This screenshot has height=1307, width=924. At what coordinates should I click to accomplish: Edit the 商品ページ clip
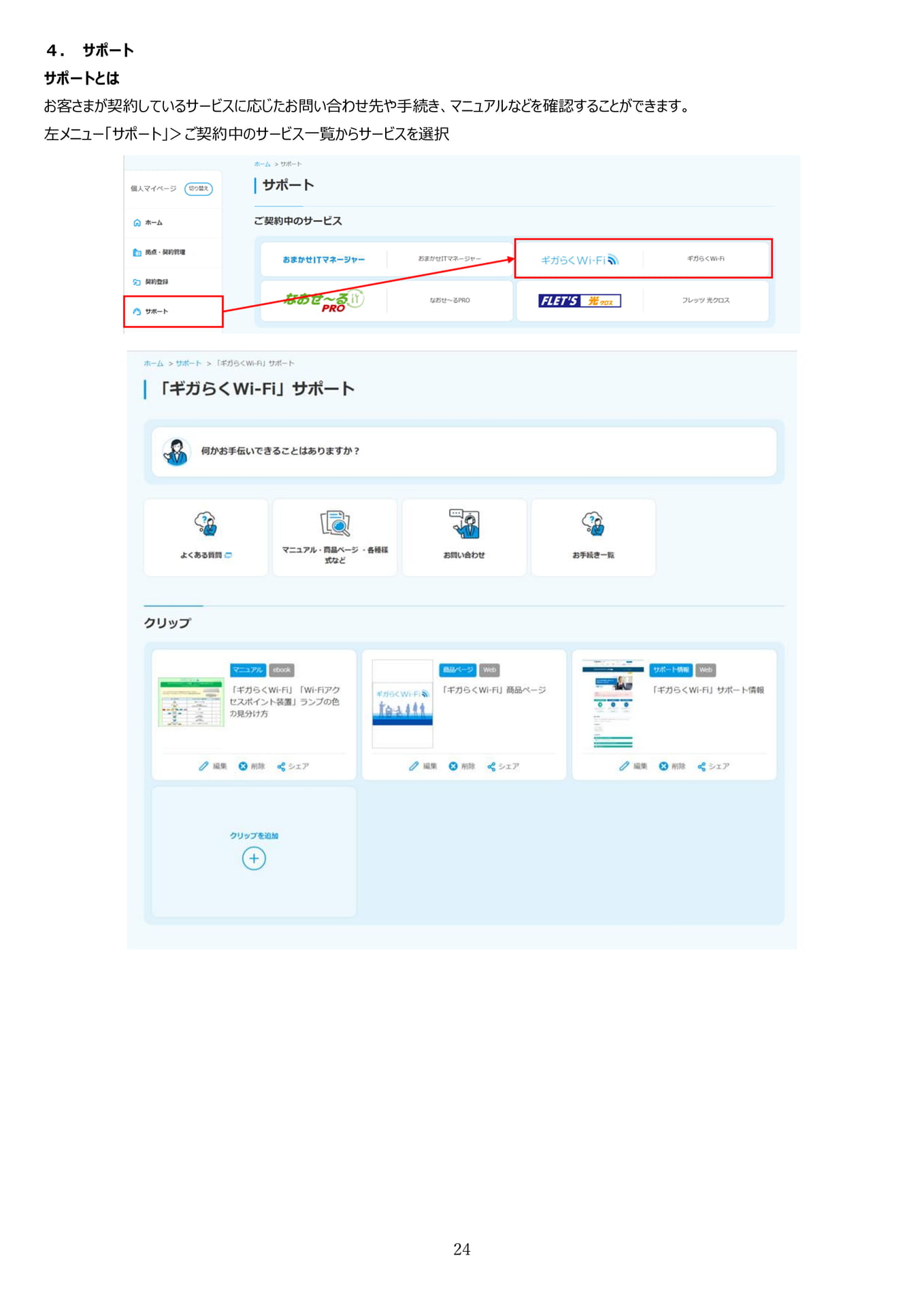(423, 767)
